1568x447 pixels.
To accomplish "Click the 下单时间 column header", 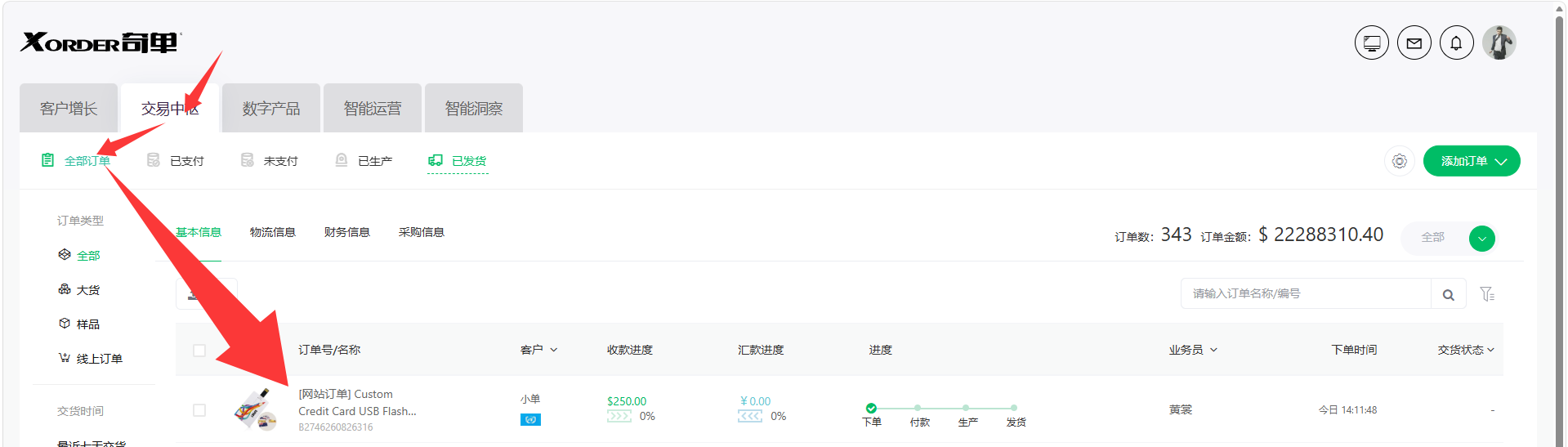I will pyautogui.click(x=1354, y=350).
